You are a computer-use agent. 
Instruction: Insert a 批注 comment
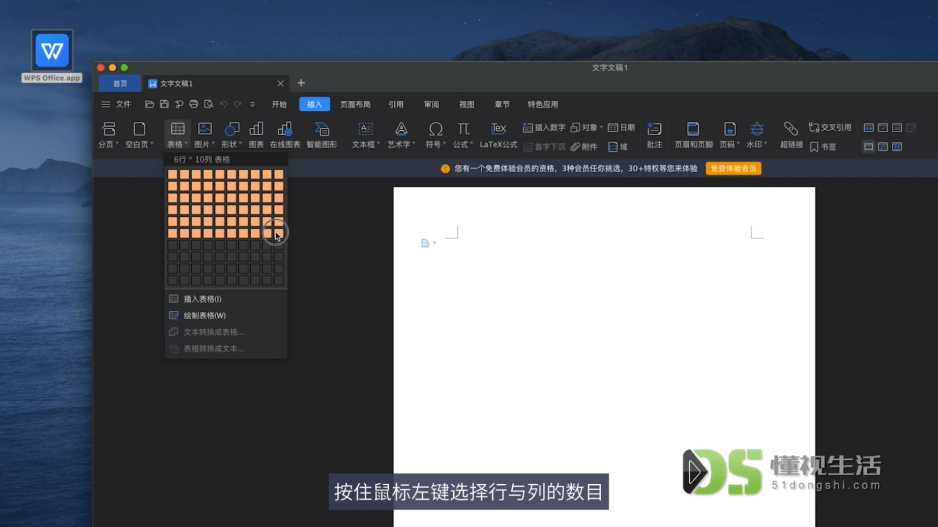pos(654,134)
